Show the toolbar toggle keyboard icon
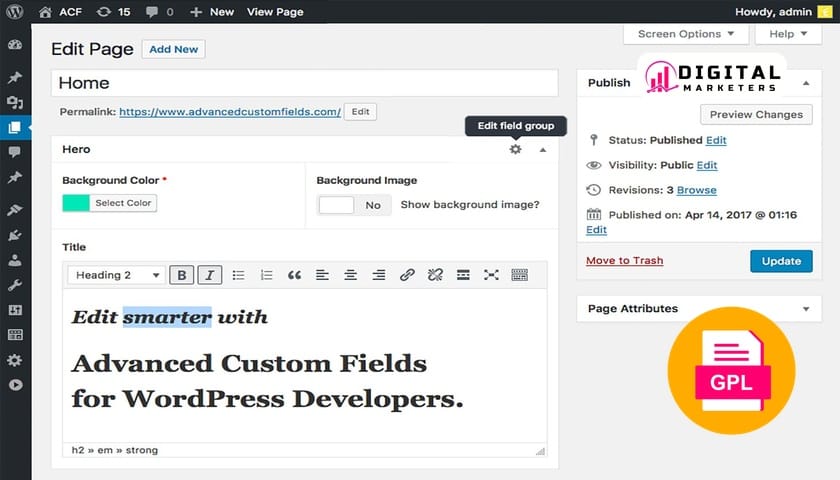This screenshot has height=480, width=840. coord(520,275)
